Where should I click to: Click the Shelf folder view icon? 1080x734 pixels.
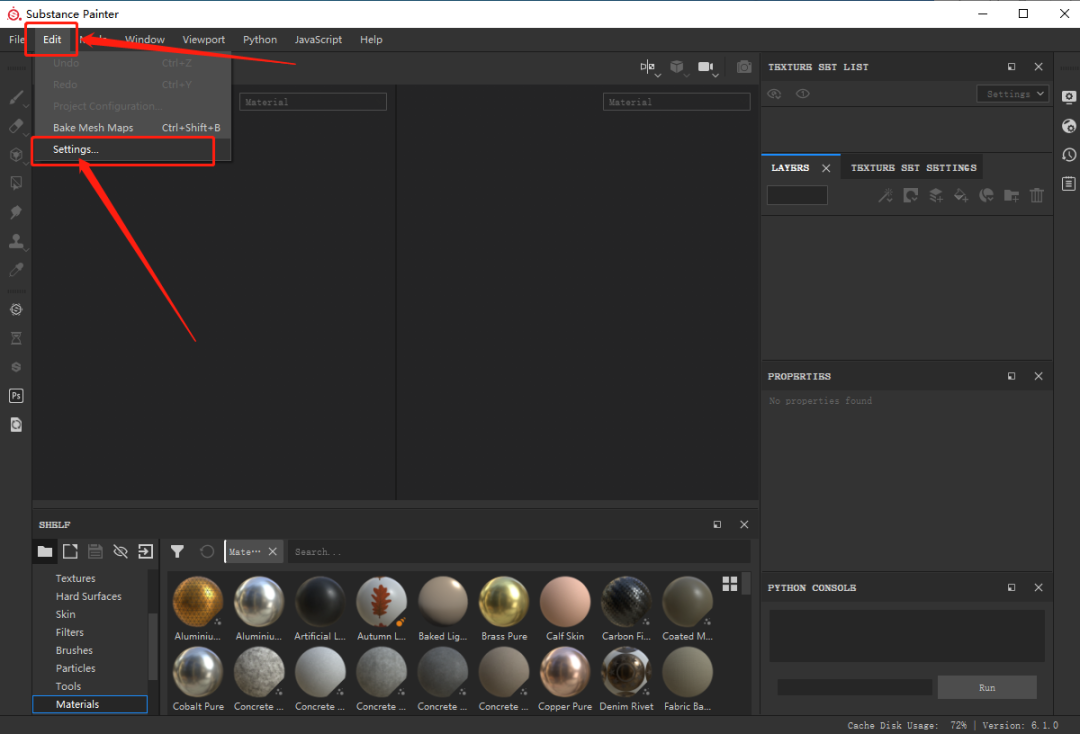pos(45,552)
